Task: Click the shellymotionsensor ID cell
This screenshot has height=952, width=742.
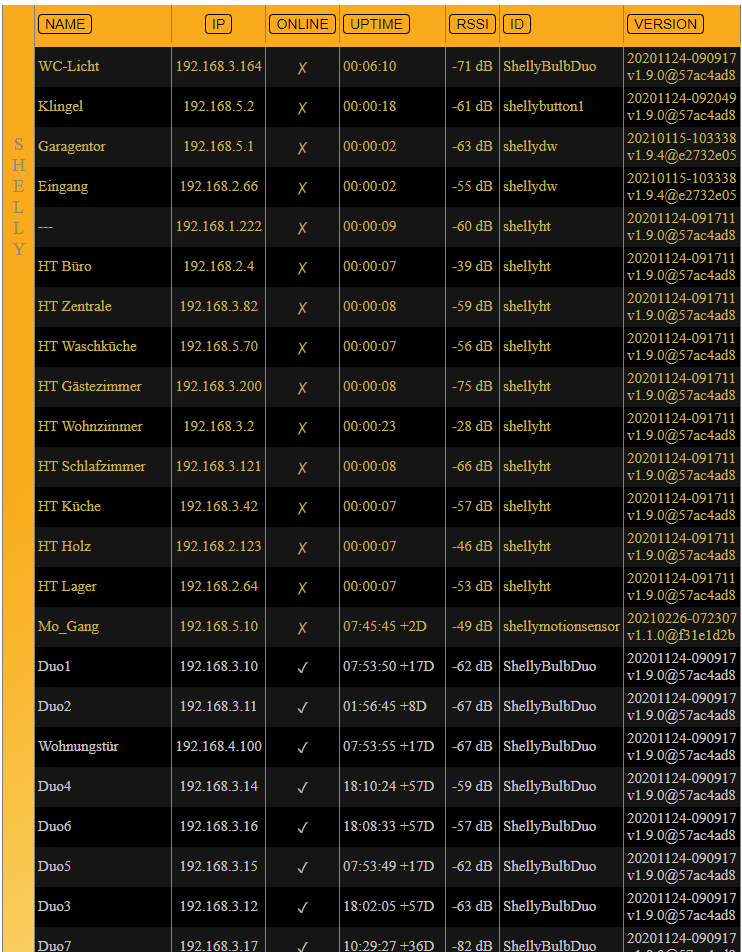Action: (561, 627)
